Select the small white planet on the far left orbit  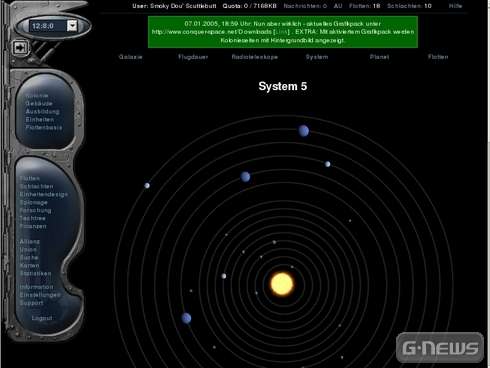[147, 185]
